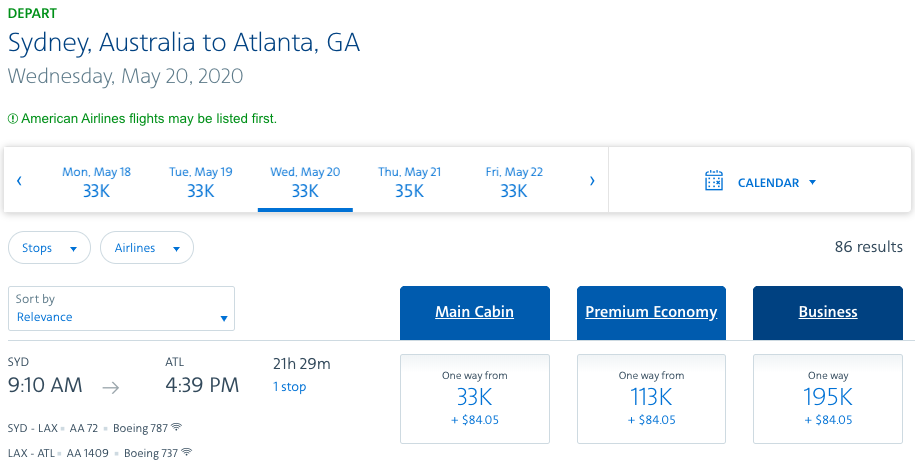Viewport: 915px width, 467px height.
Task: Expand the Calendar dropdown arrow
Action: [812, 183]
